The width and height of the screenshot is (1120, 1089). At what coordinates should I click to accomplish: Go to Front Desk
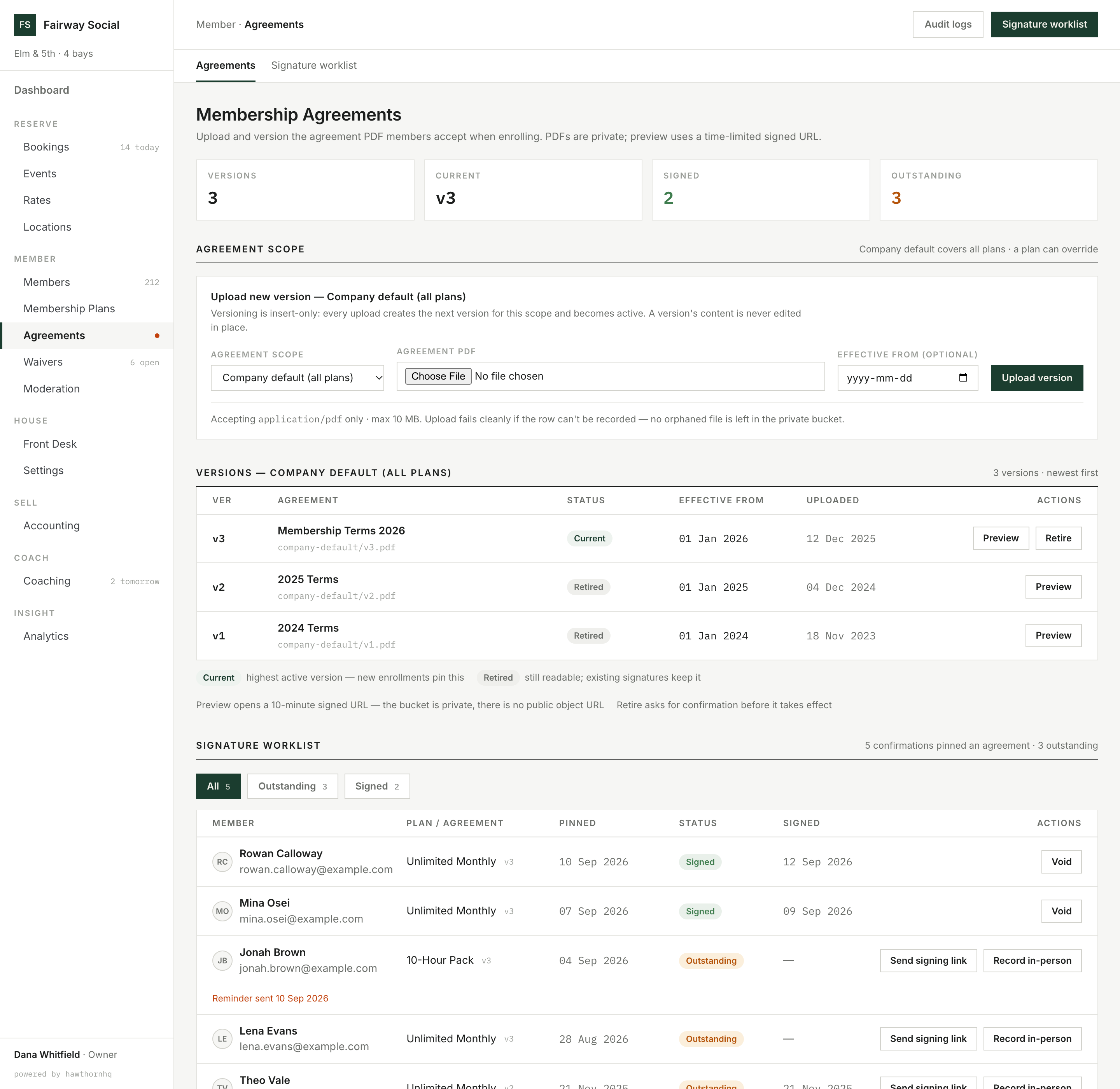coord(87,444)
